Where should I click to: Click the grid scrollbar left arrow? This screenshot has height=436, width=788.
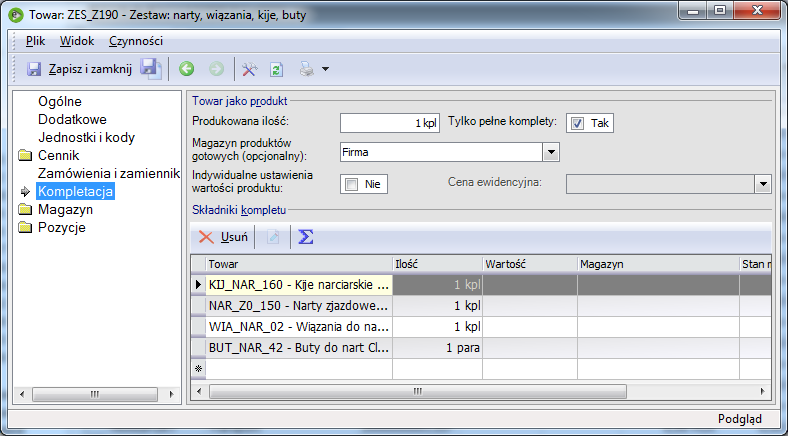[x=199, y=392]
